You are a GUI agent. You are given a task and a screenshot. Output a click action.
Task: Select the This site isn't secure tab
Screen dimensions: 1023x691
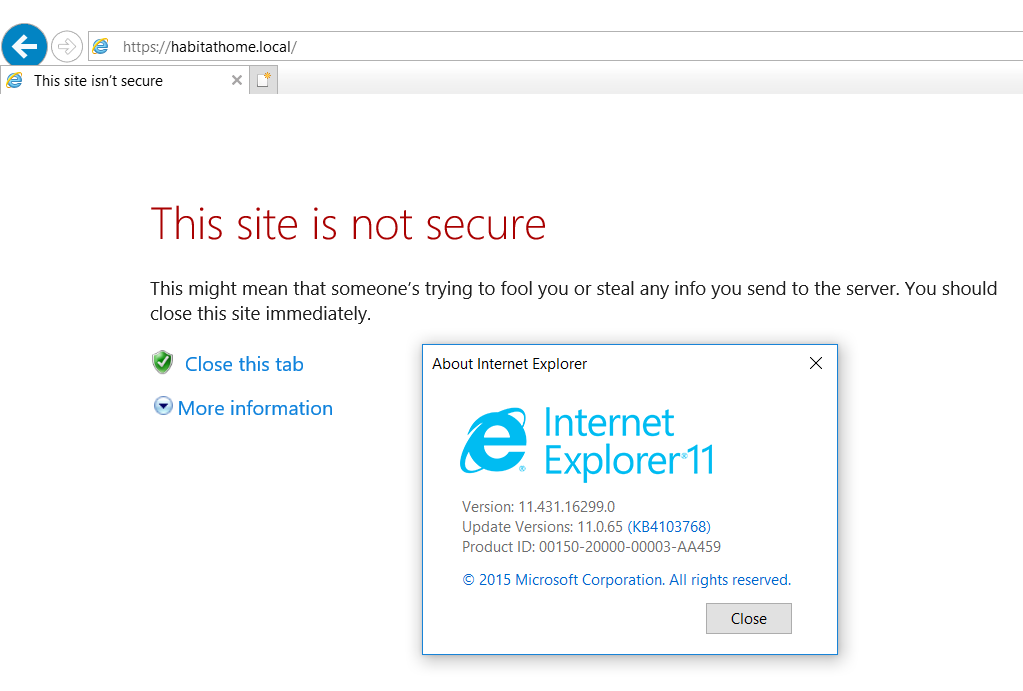click(x=120, y=80)
